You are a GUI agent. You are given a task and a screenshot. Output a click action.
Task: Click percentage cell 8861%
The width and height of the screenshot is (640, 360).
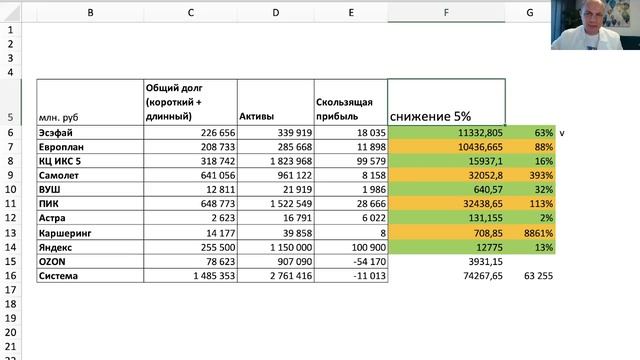tap(530, 233)
